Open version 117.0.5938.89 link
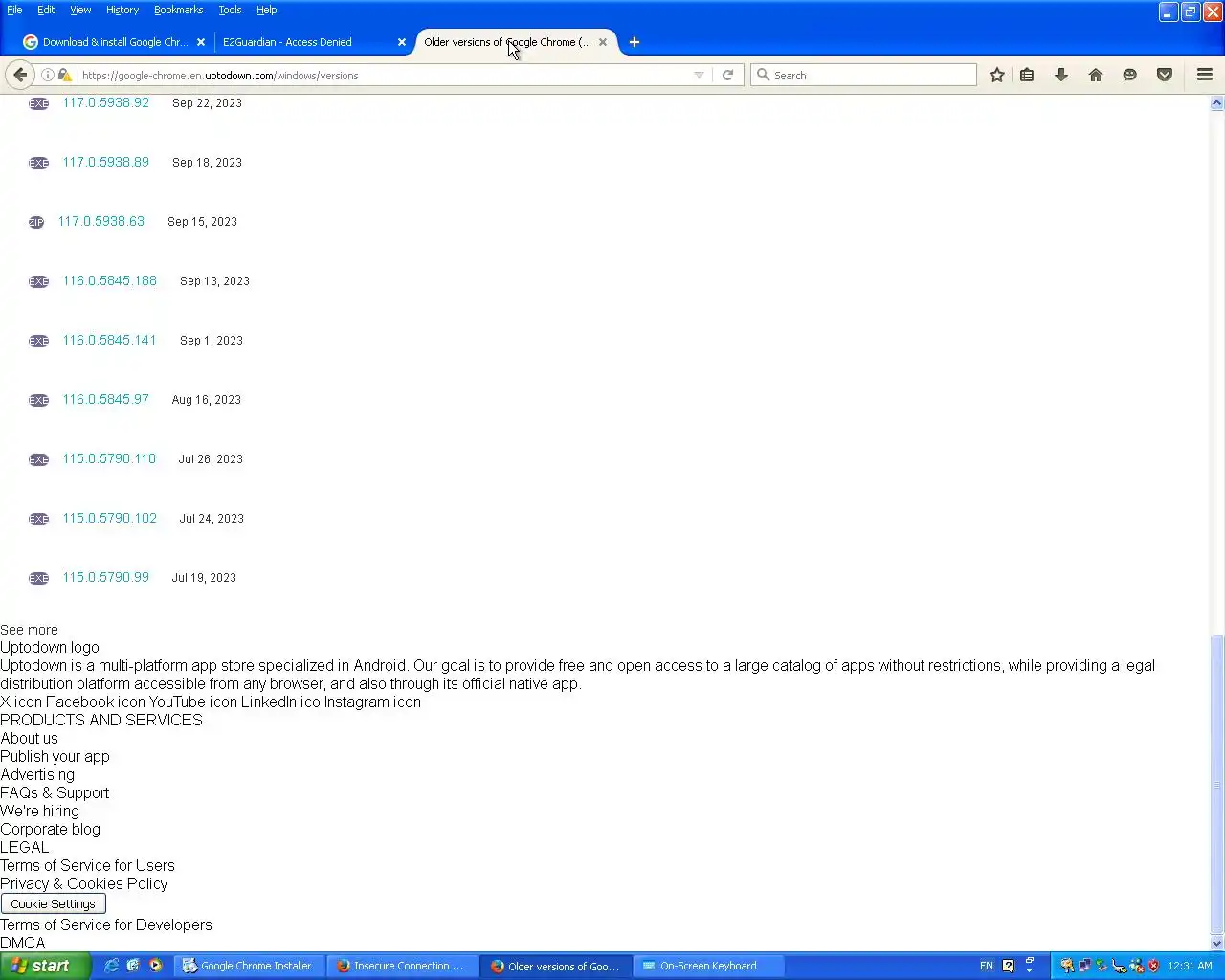 pyautogui.click(x=106, y=162)
